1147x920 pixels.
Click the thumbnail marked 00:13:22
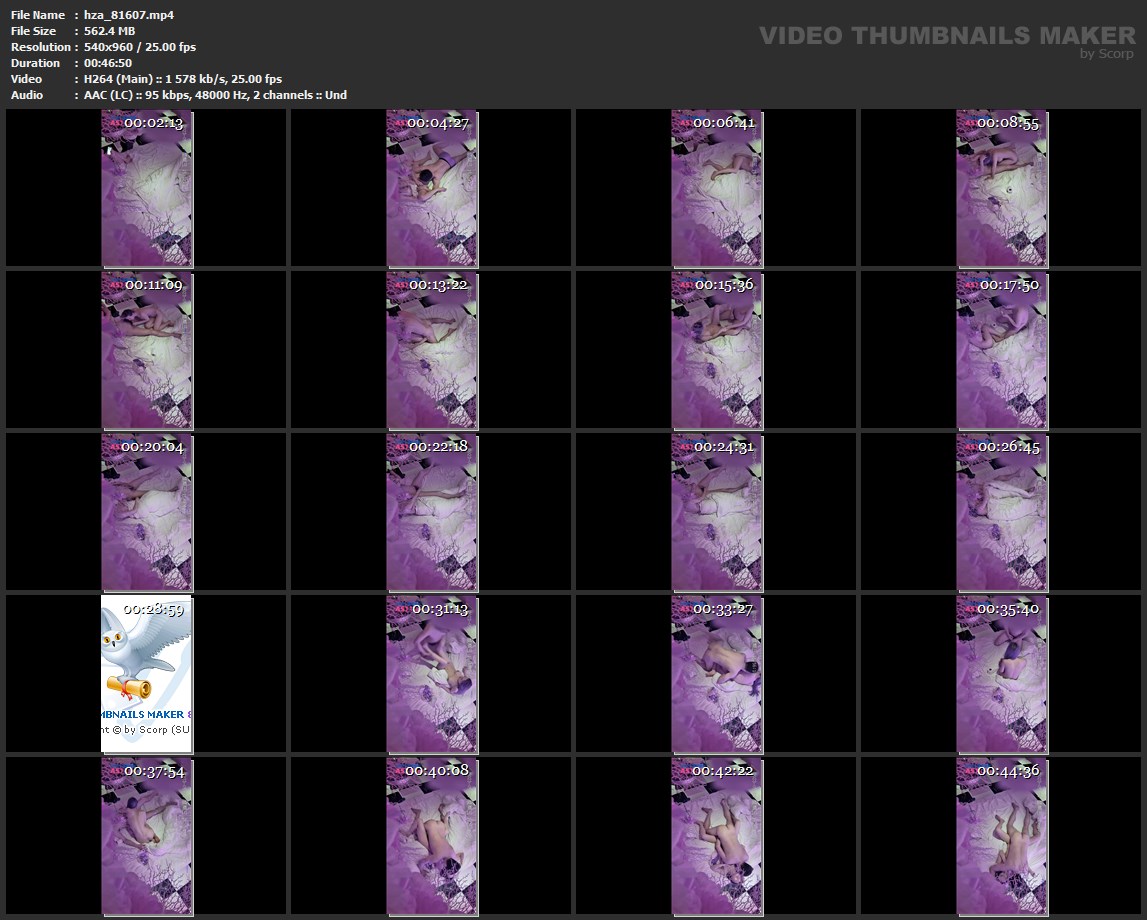click(432, 350)
